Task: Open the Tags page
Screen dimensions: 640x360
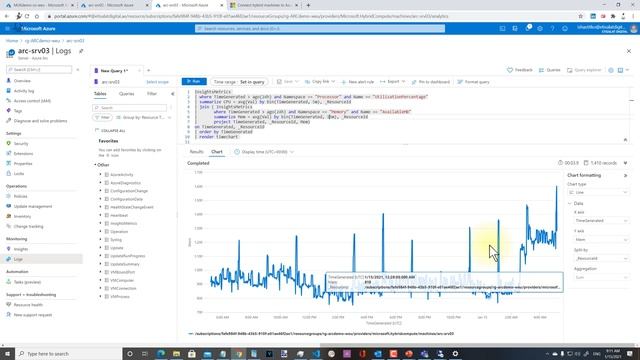Action: click(18, 111)
